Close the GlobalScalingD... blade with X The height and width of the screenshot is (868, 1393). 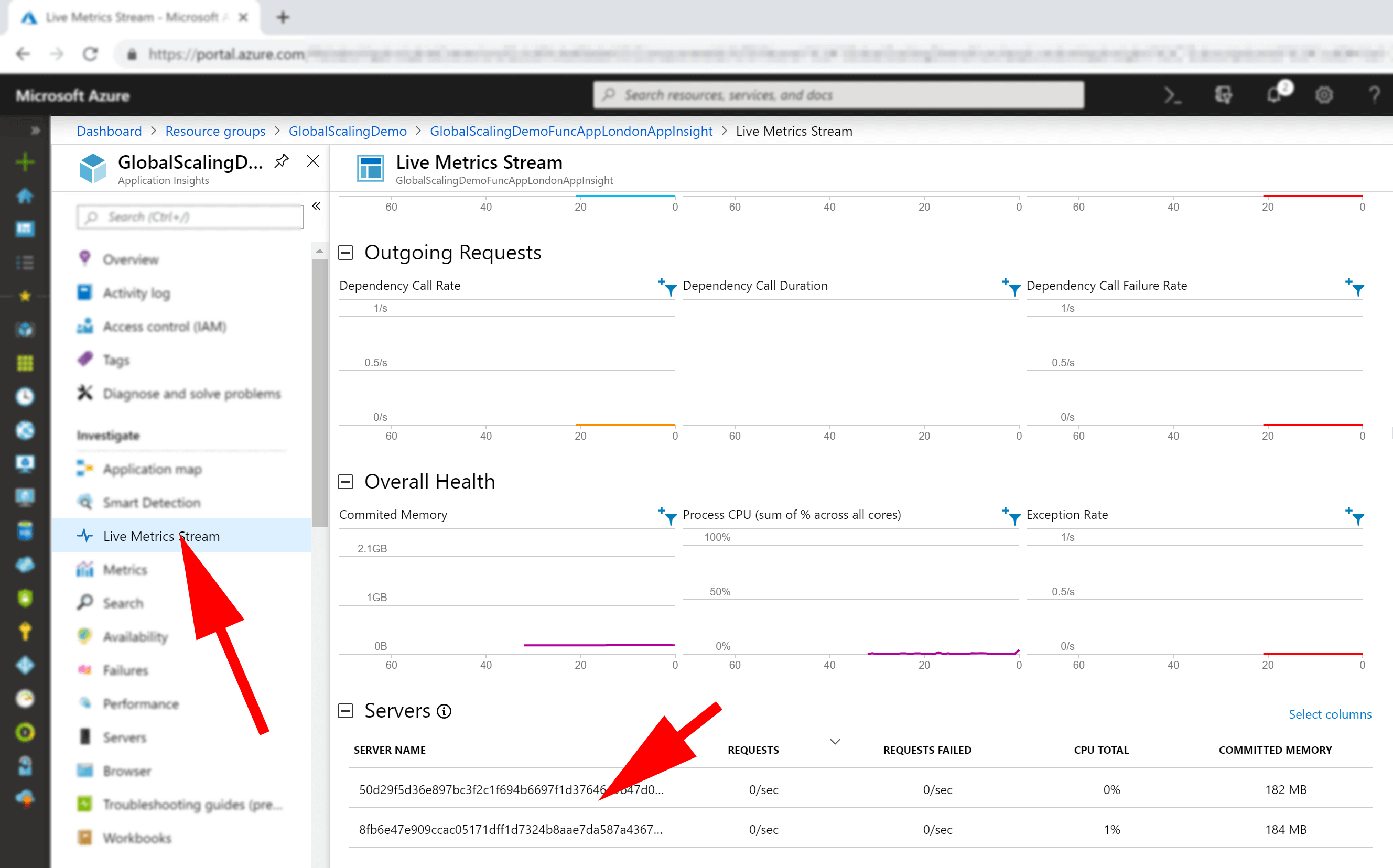[x=313, y=161]
